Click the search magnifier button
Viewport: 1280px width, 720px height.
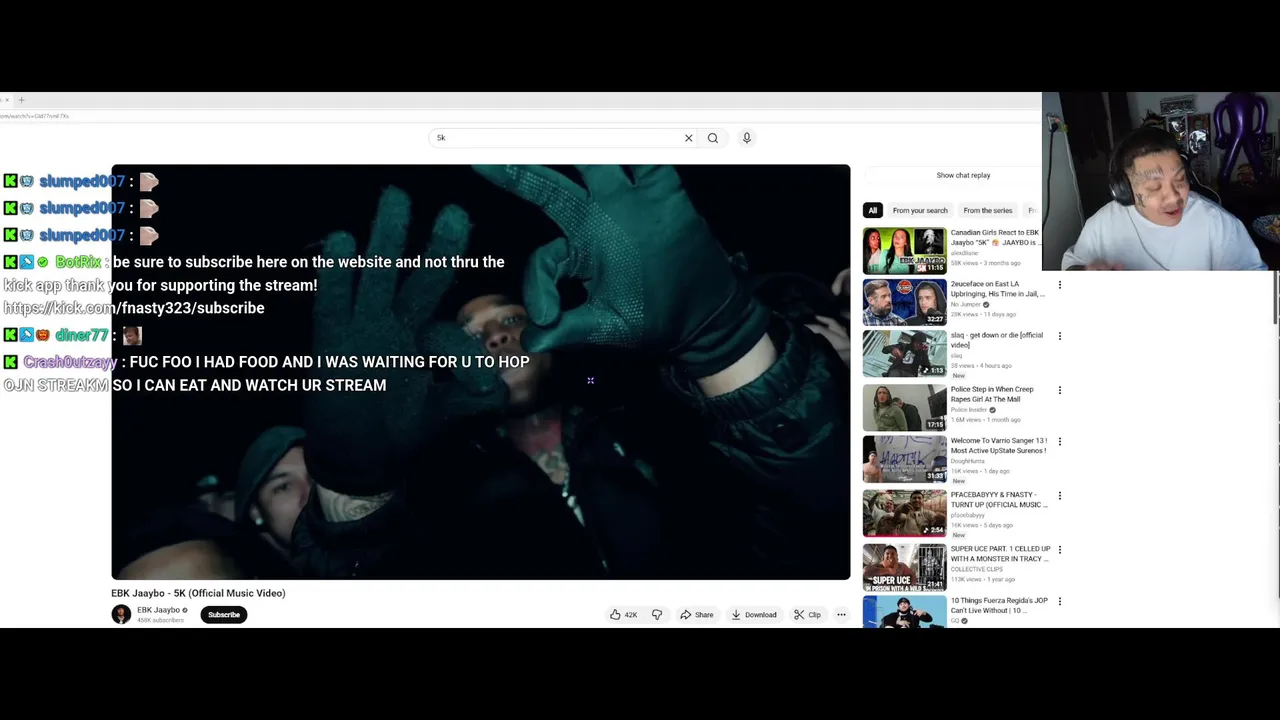point(713,138)
